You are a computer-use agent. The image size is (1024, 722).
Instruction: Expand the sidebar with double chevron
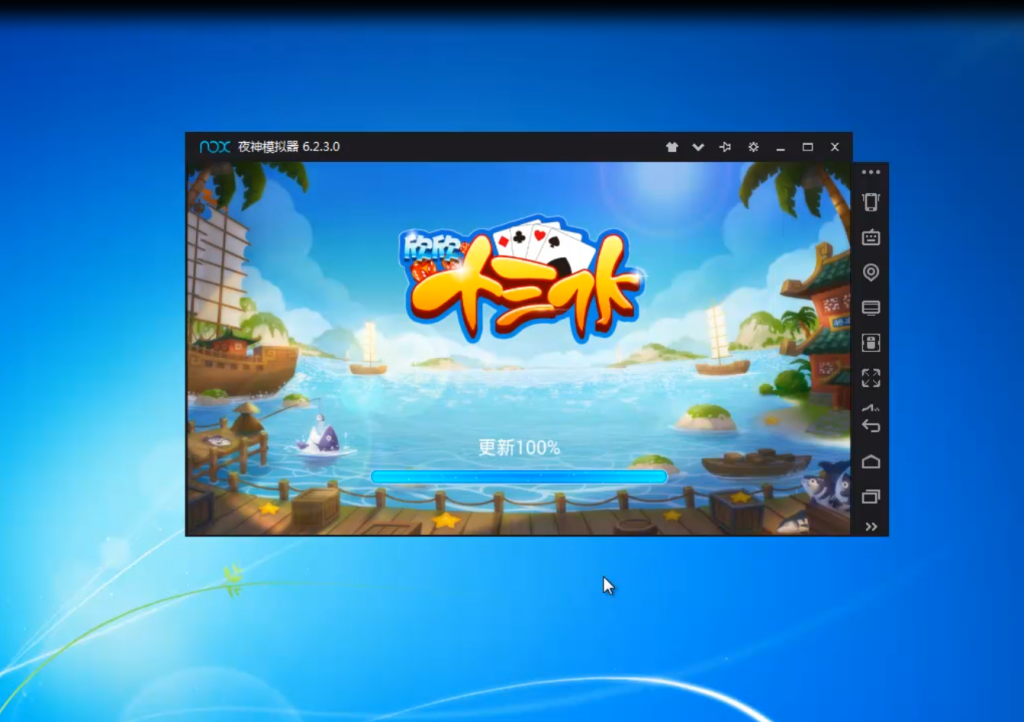[x=871, y=527]
